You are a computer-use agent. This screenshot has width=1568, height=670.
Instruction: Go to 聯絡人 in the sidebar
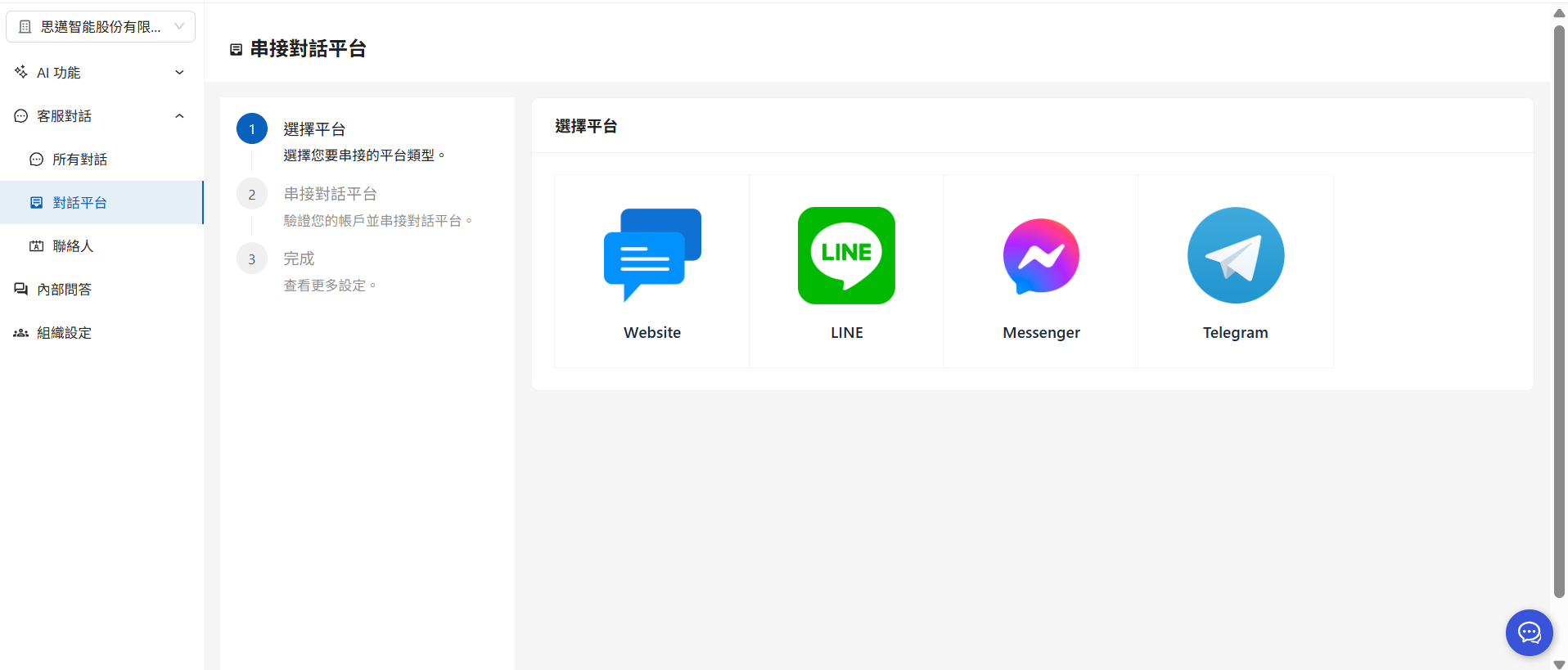(73, 246)
